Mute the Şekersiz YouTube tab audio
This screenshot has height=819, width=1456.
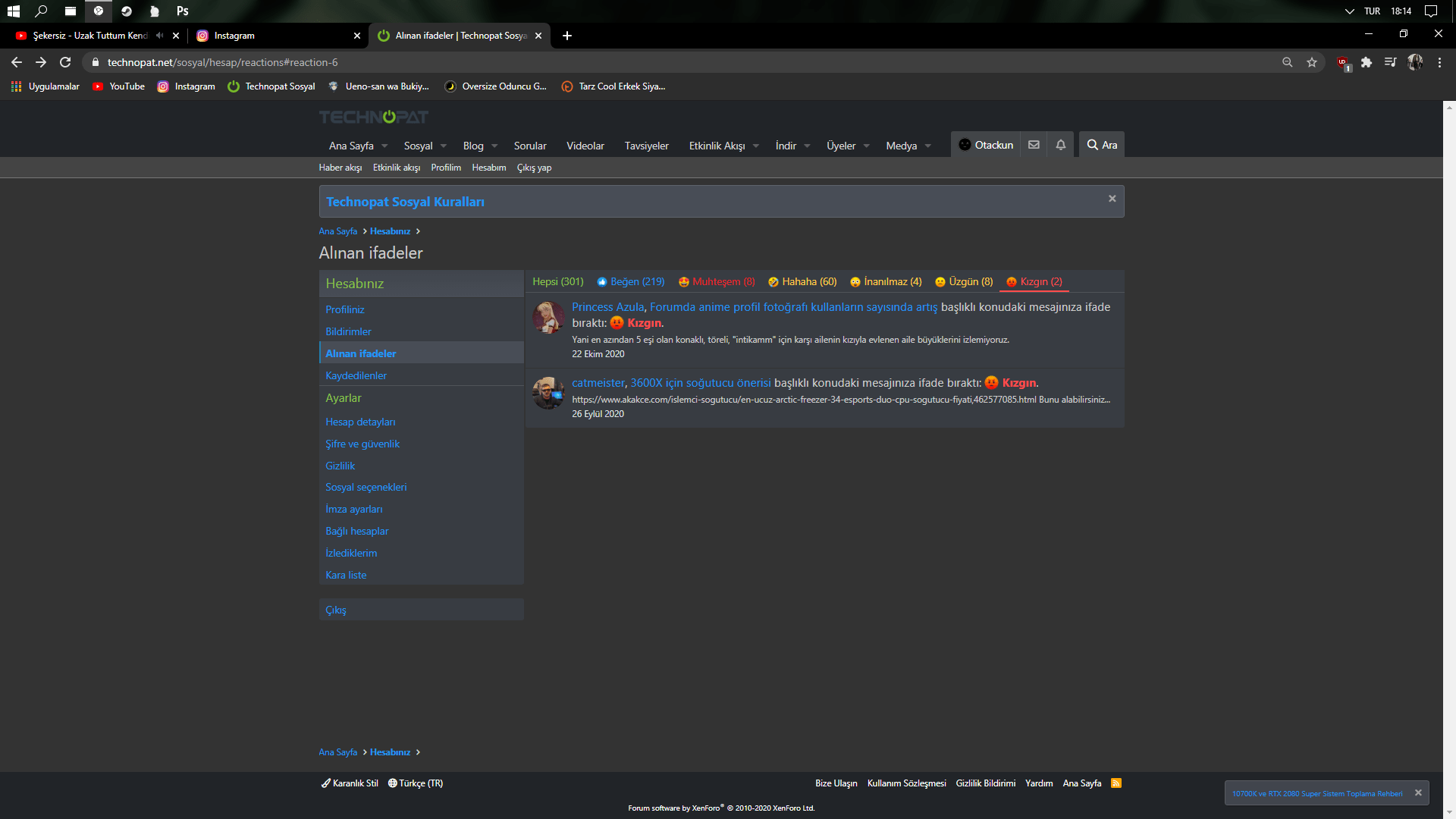159,36
